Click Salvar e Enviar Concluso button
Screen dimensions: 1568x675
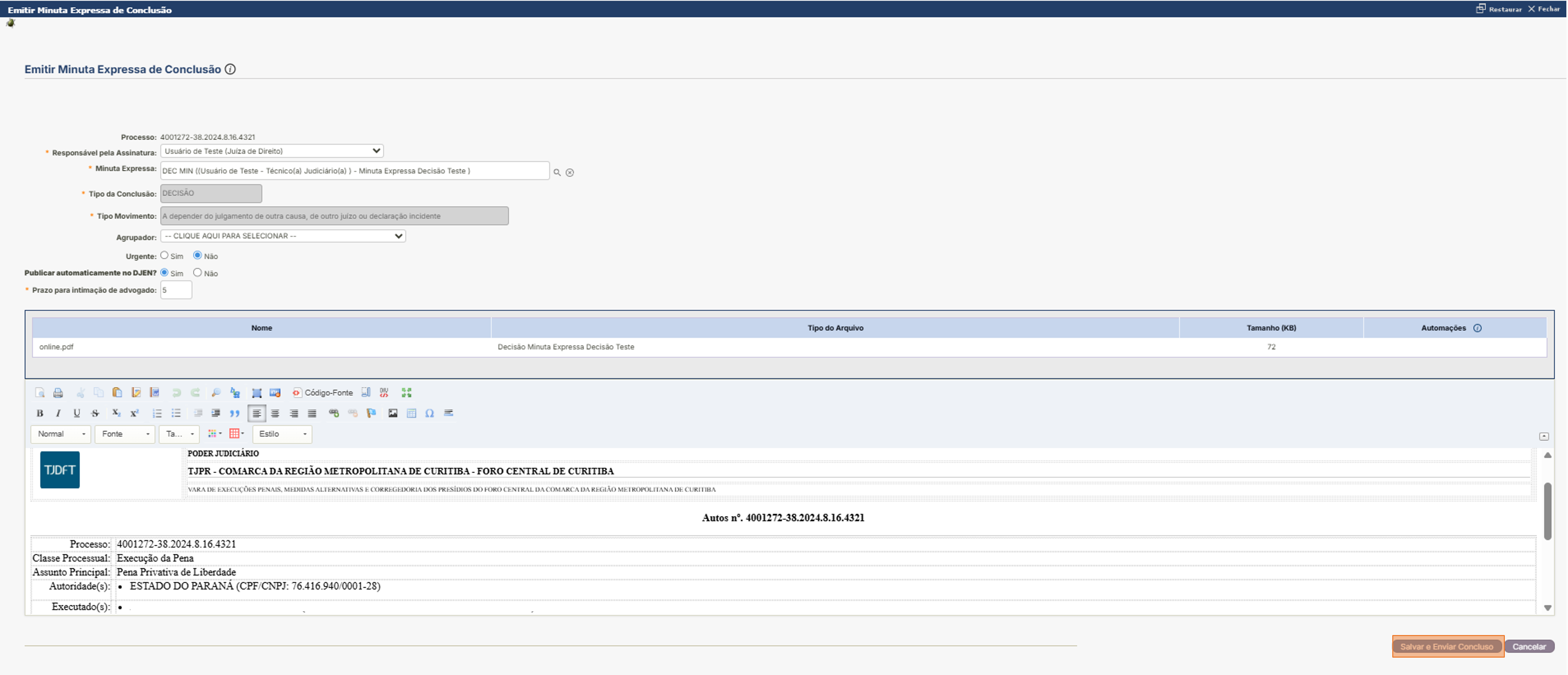(x=1447, y=647)
